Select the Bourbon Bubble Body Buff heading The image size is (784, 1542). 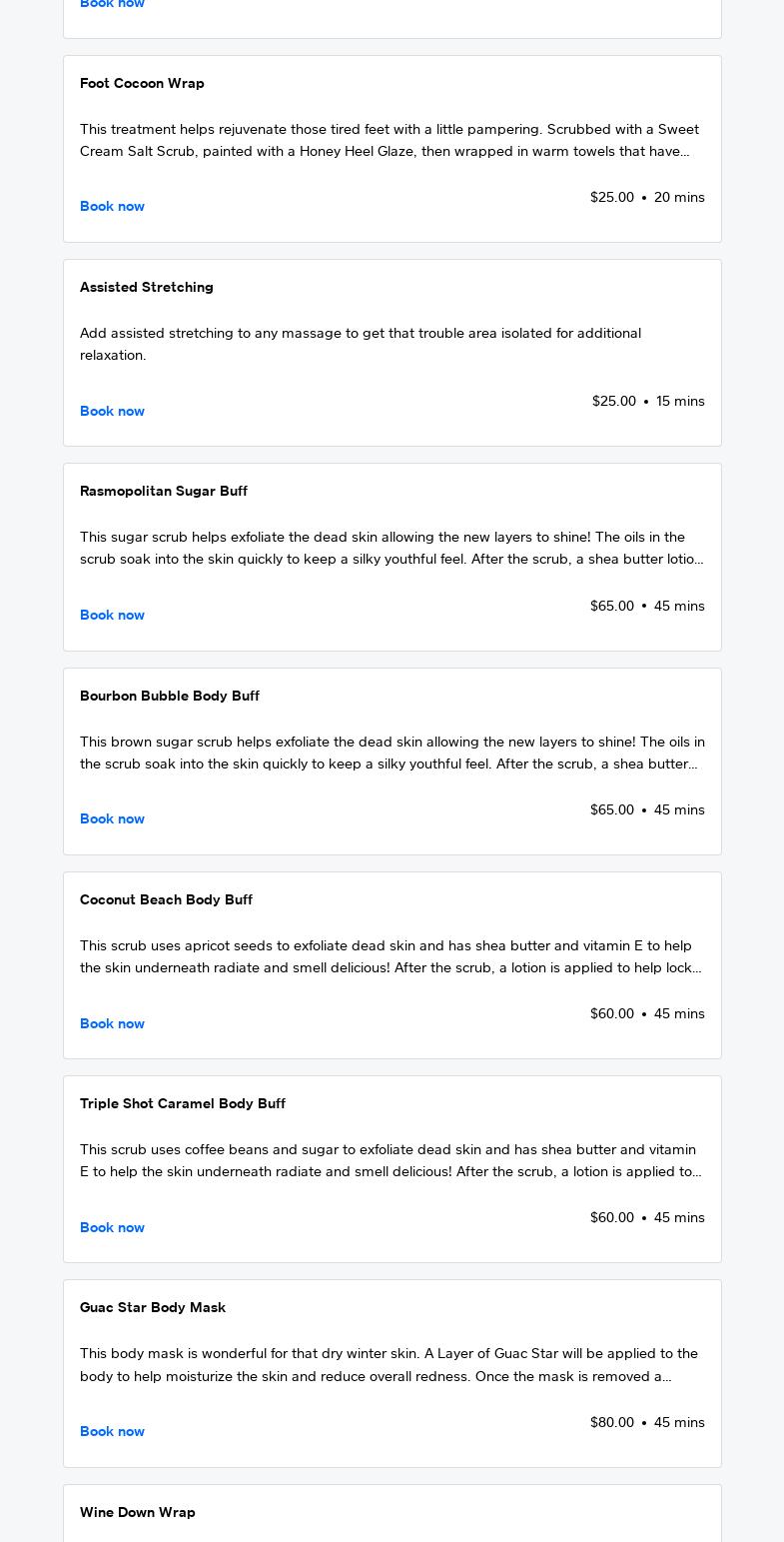click(169, 696)
